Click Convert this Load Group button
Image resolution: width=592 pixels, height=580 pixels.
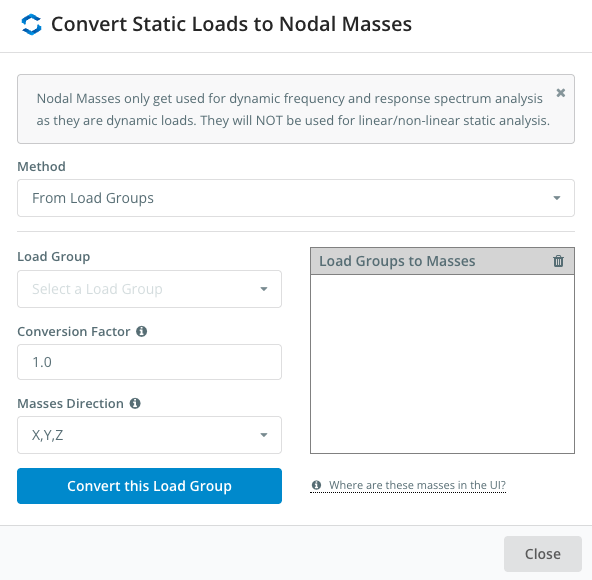coord(150,486)
